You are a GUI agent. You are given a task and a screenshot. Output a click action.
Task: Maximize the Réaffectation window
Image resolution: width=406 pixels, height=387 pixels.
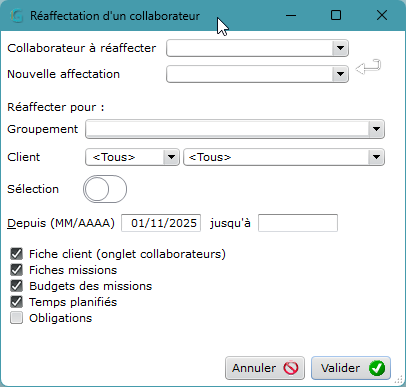(x=336, y=15)
